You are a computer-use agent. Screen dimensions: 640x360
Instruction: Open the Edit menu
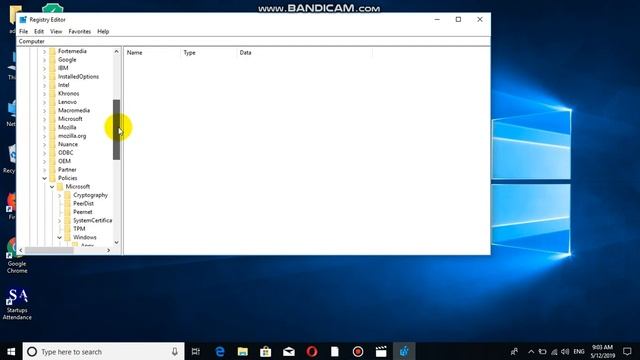39,31
